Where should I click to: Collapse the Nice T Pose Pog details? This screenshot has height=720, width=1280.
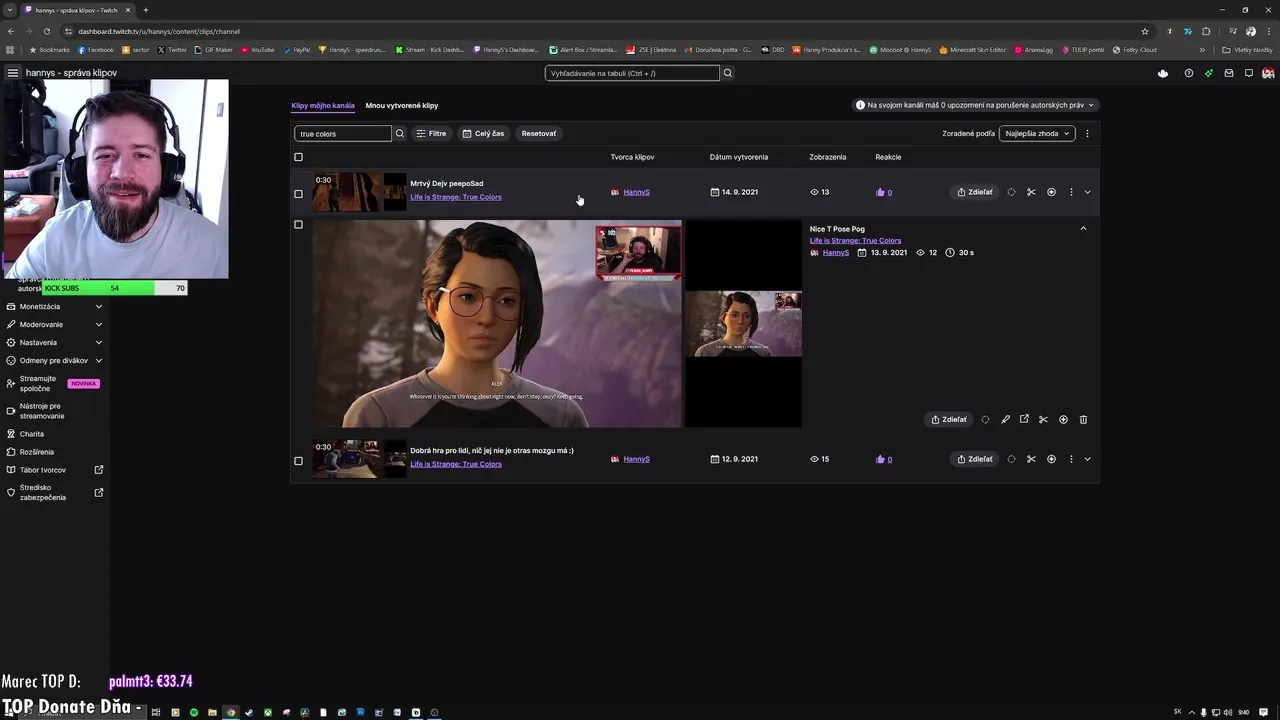pyautogui.click(x=1083, y=229)
